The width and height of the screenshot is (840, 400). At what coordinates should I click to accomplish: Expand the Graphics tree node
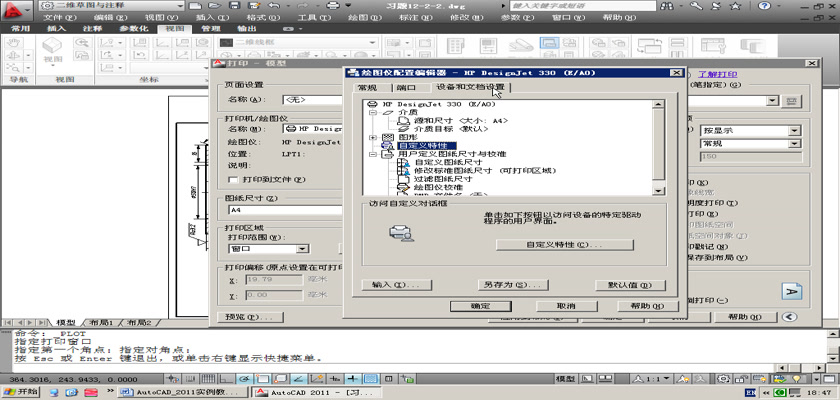click(373, 138)
